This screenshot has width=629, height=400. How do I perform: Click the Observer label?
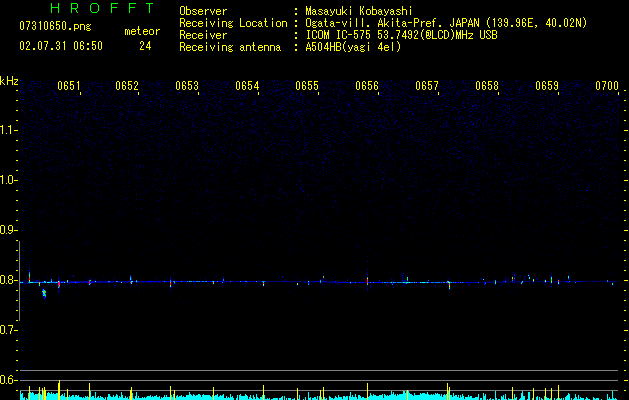[203, 11]
